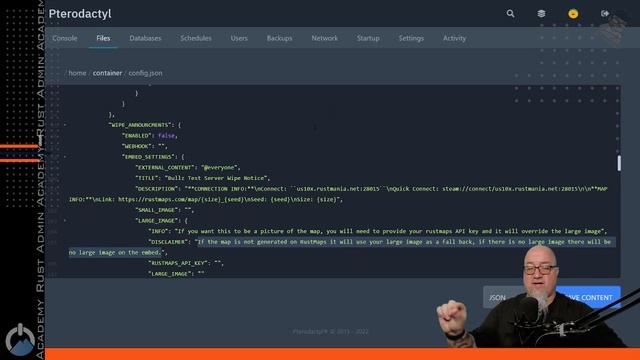Collapse the EMBED_SETTINGS fold arrow
This screenshot has height=360, width=640.
coord(65,157)
